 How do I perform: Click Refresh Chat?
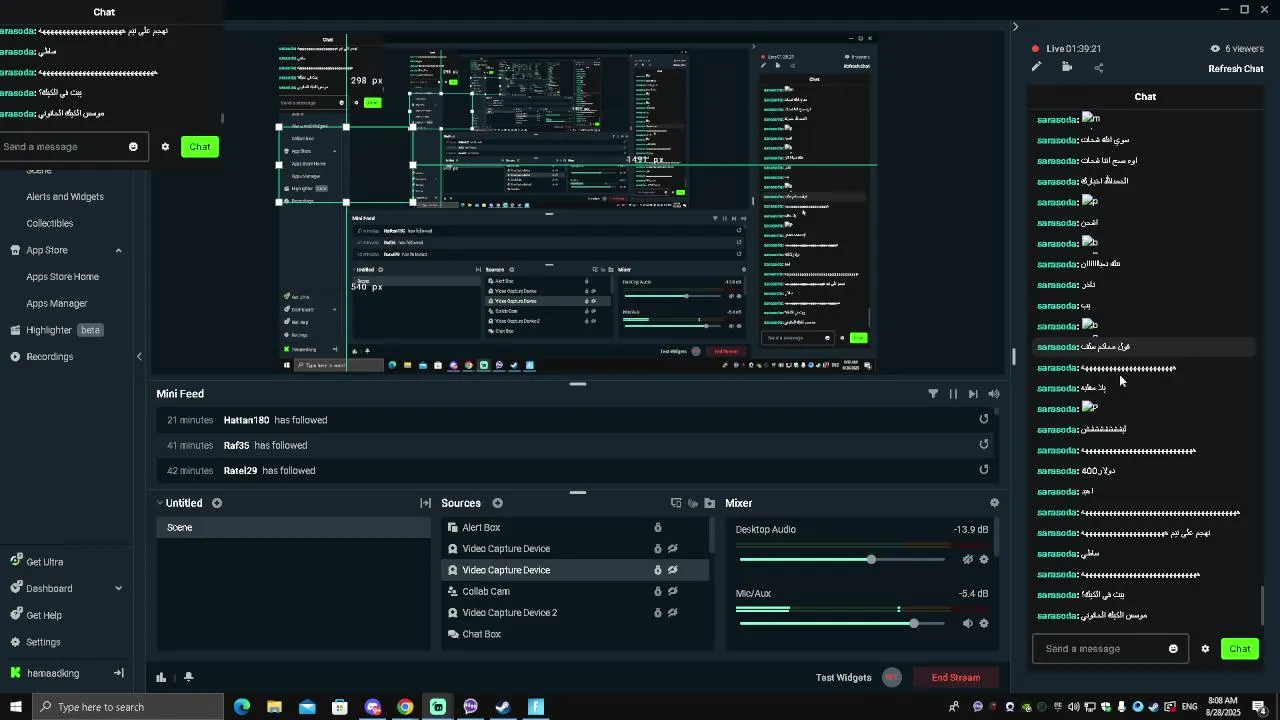click(x=1236, y=69)
